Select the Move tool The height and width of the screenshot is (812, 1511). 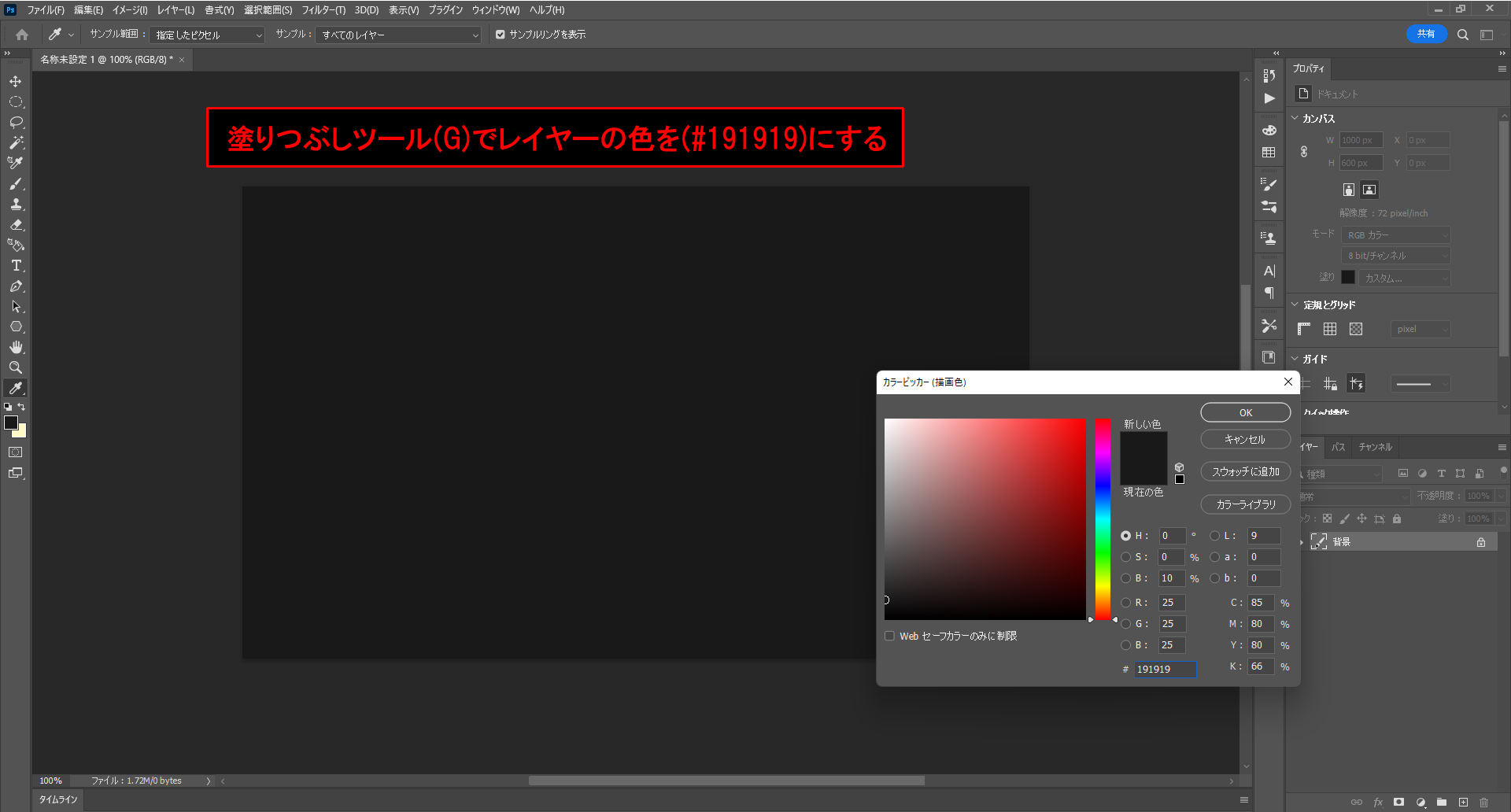(16, 81)
